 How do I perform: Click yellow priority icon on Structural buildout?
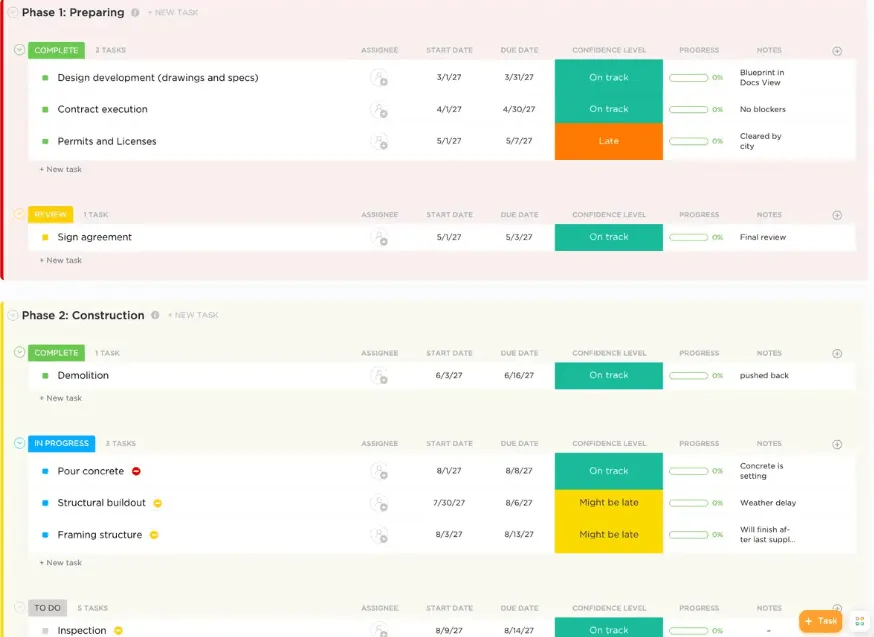(x=158, y=503)
